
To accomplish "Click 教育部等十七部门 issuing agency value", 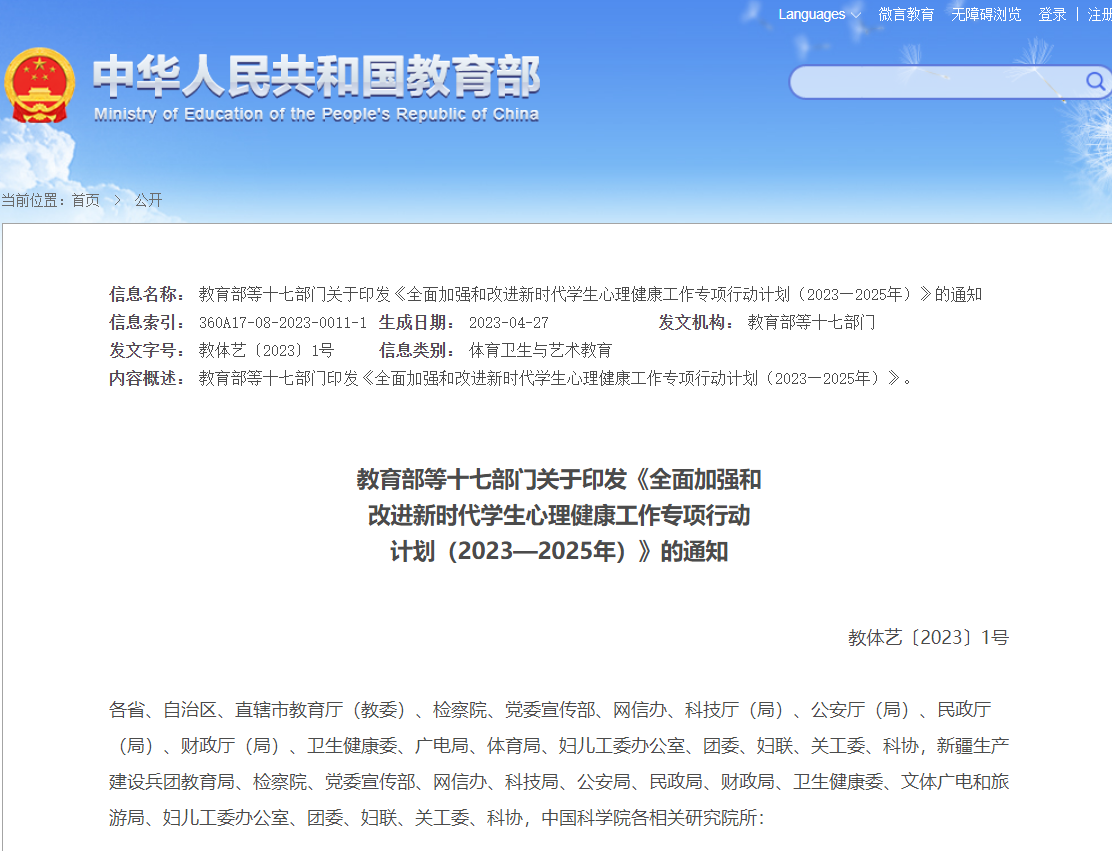I will [811, 323].
